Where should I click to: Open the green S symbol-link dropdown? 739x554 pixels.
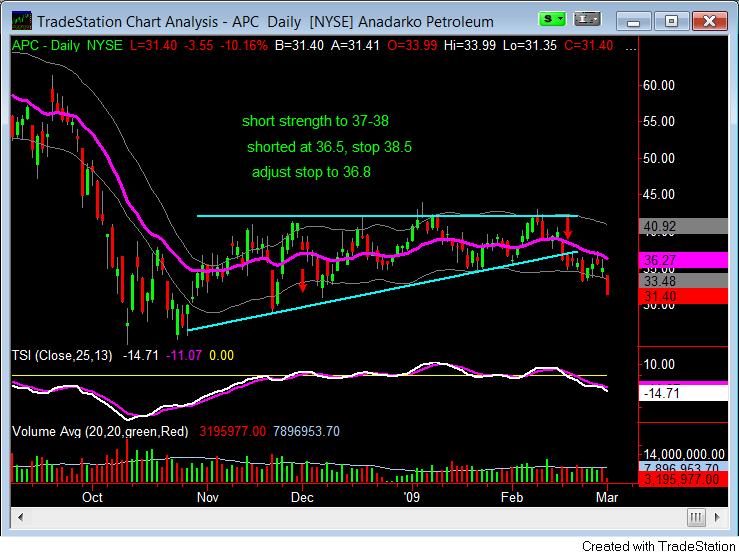coord(552,19)
